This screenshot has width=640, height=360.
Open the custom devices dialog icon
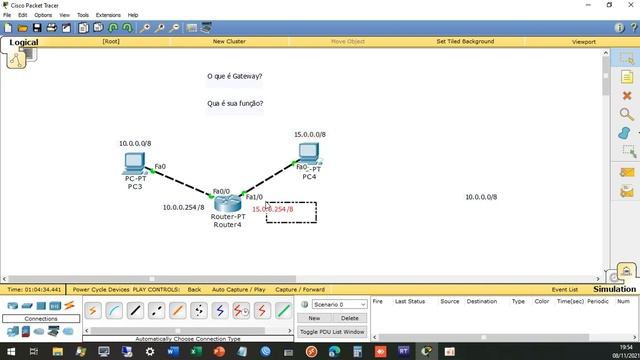tap(206, 28)
